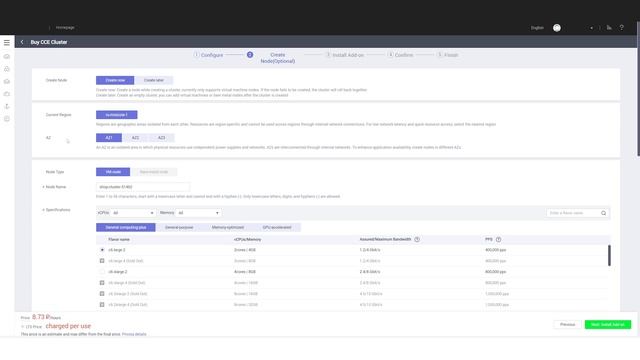Click the feed icon left of the help icon
This screenshot has height=360, width=640.
tap(609, 27)
